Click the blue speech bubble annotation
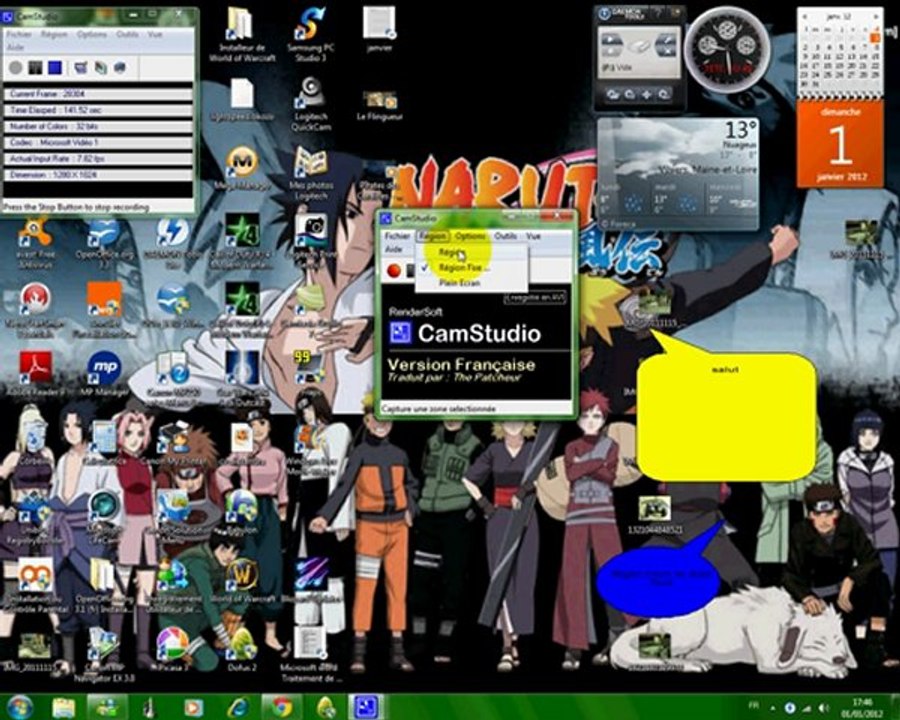 pos(658,580)
